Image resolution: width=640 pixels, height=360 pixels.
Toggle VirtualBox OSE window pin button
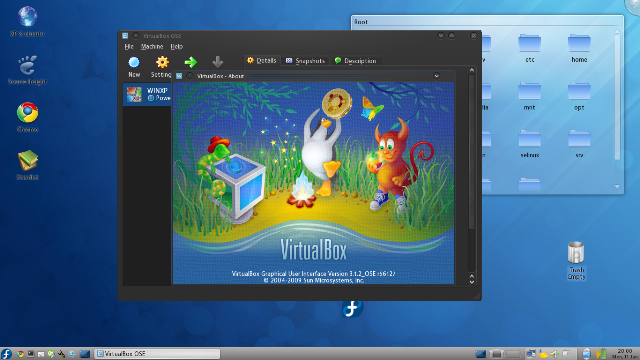pyautogui.click(x=136, y=36)
